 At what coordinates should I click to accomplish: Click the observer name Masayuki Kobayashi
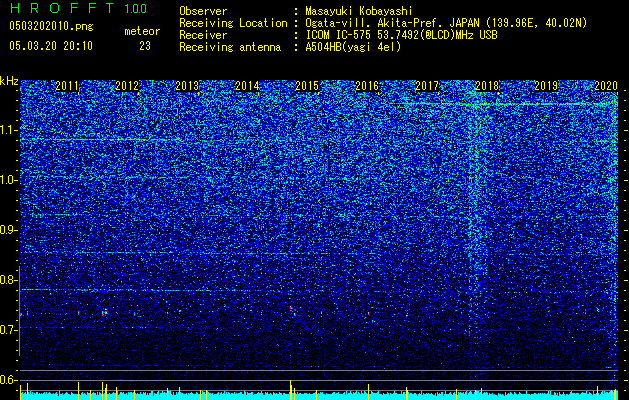(359, 11)
